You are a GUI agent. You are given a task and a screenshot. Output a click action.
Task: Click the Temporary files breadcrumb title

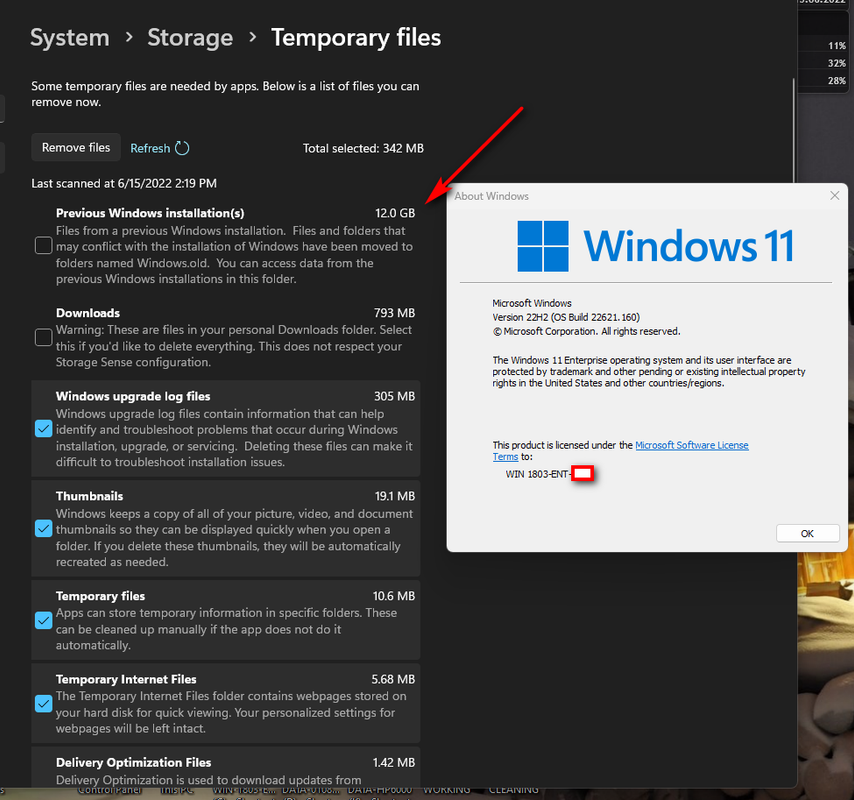pyautogui.click(x=356, y=38)
